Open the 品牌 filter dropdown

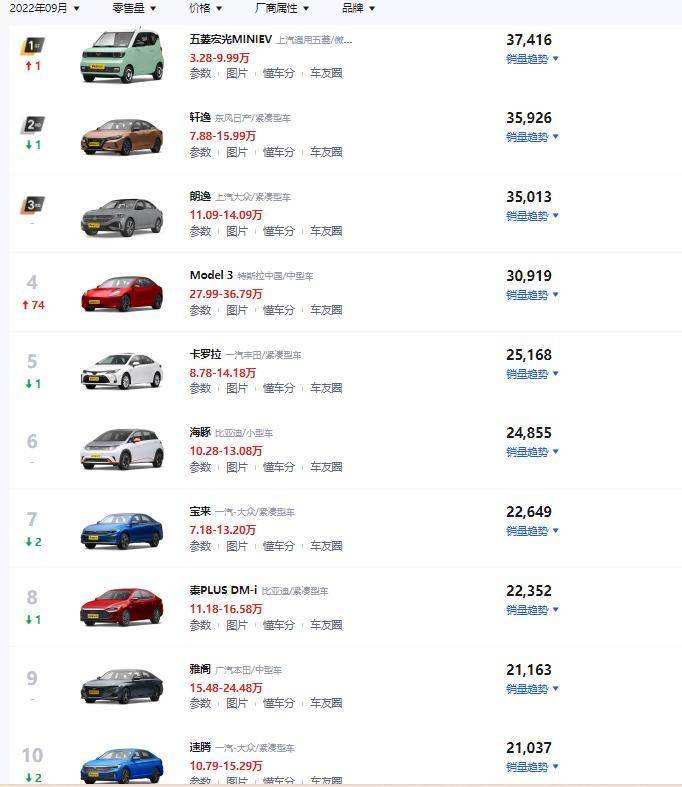tap(358, 8)
